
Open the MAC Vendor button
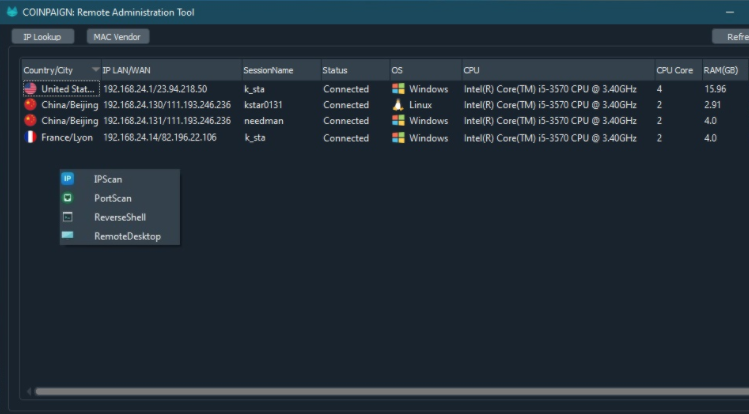118,37
